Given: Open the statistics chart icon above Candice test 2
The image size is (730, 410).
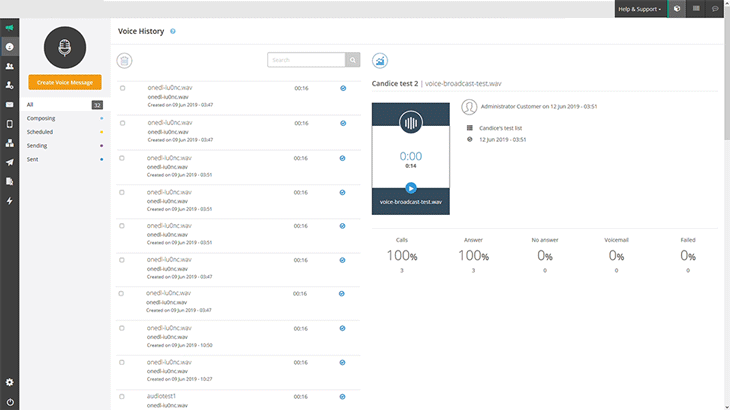Looking at the screenshot, I should [380, 61].
